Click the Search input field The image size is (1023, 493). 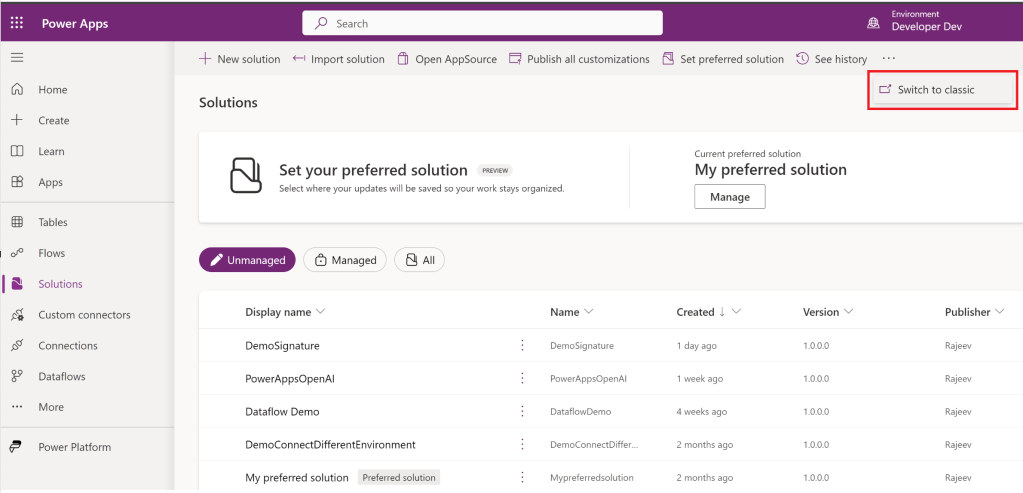point(482,23)
